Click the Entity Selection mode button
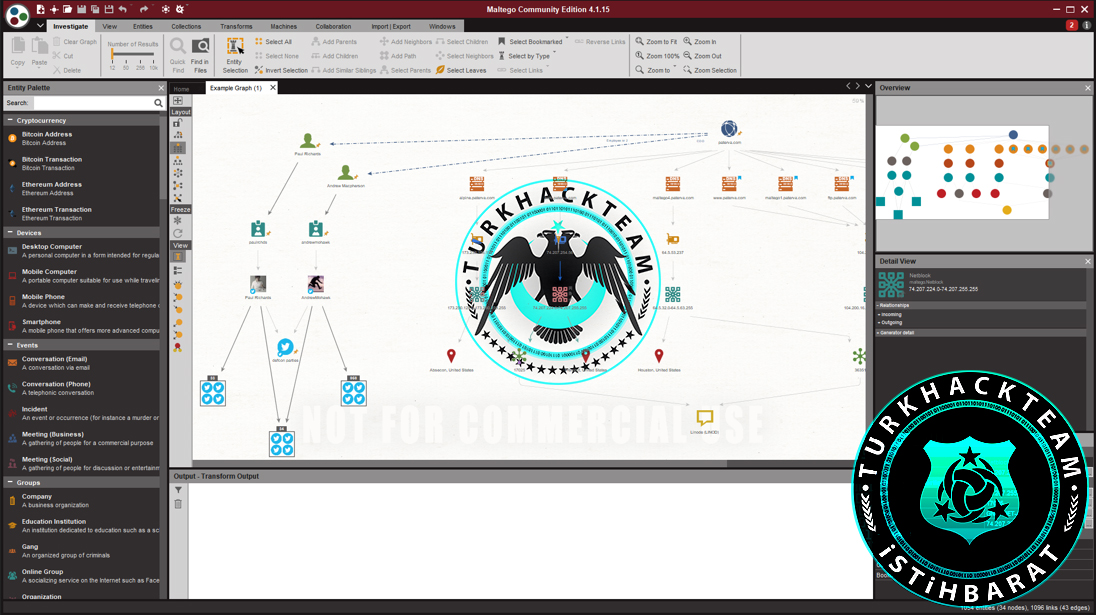1096x615 pixels. [236, 55]
